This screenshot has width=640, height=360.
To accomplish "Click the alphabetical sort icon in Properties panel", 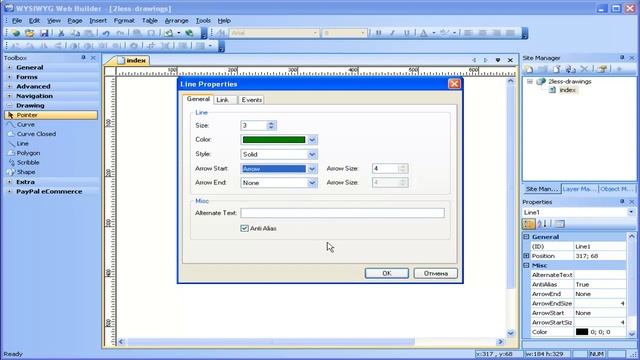I will (542, 224).
